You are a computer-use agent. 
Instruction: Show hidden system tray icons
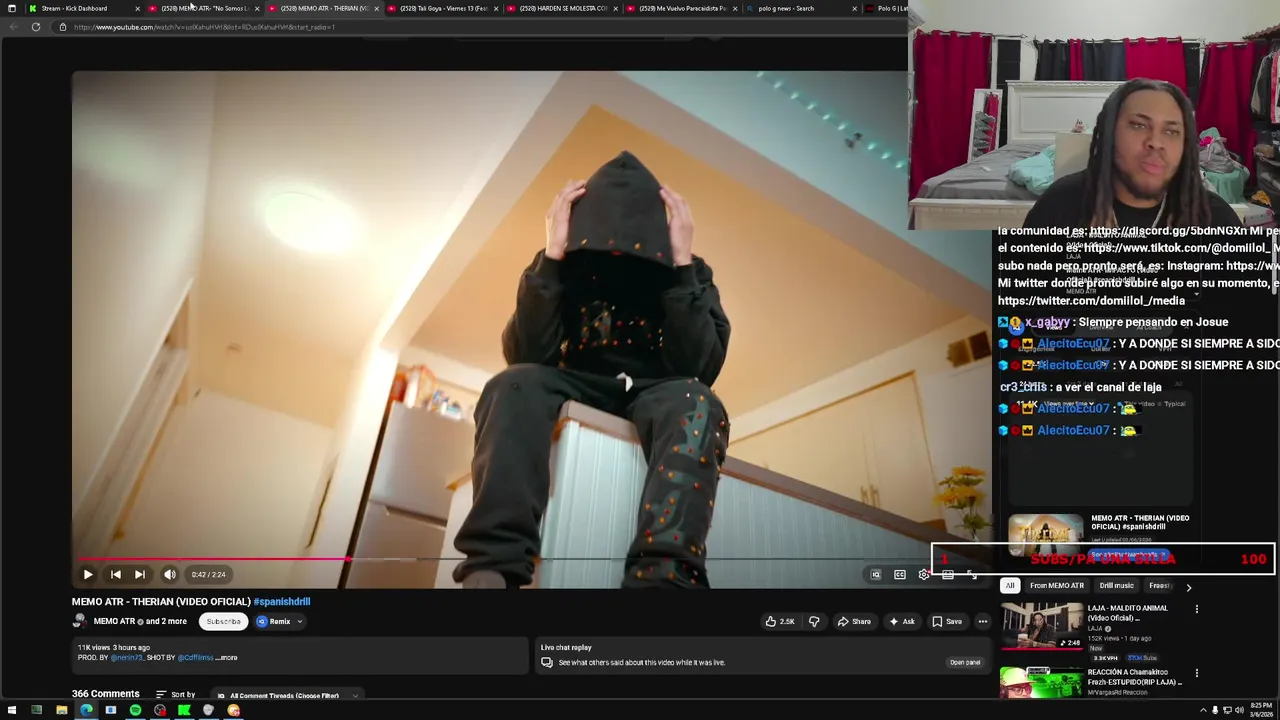click(1203, 710)
